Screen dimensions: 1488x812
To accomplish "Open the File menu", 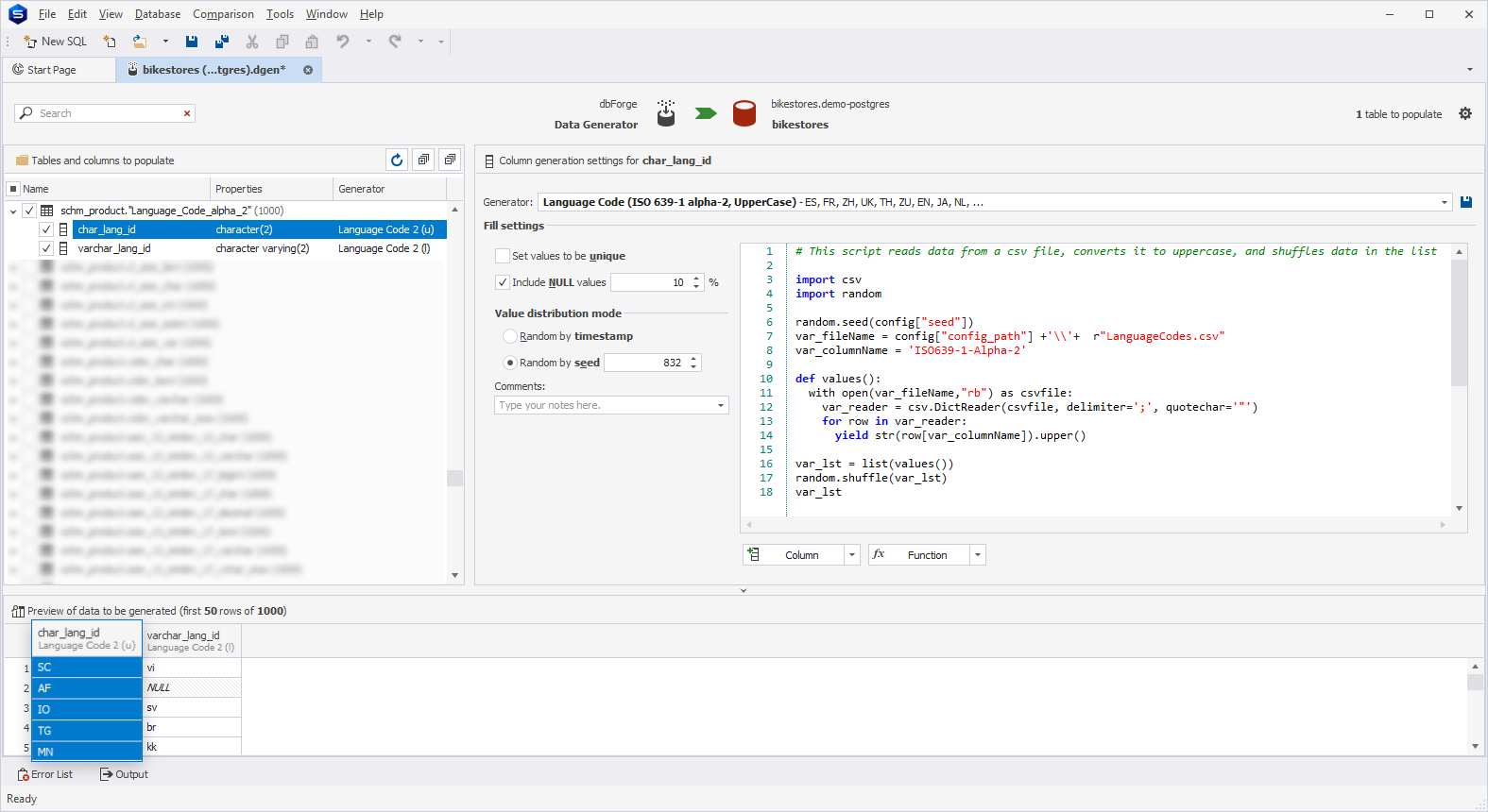I will [47, 14].
